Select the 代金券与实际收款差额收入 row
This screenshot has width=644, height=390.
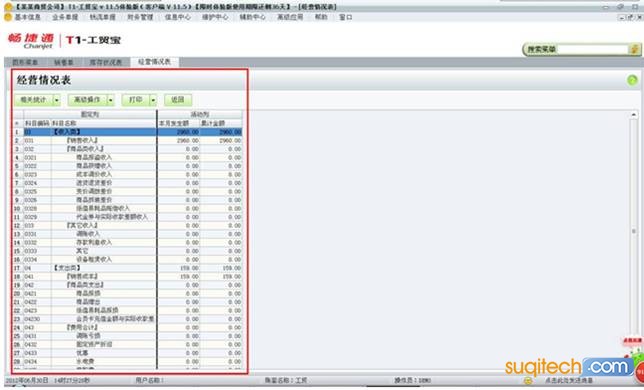[128, 217]
